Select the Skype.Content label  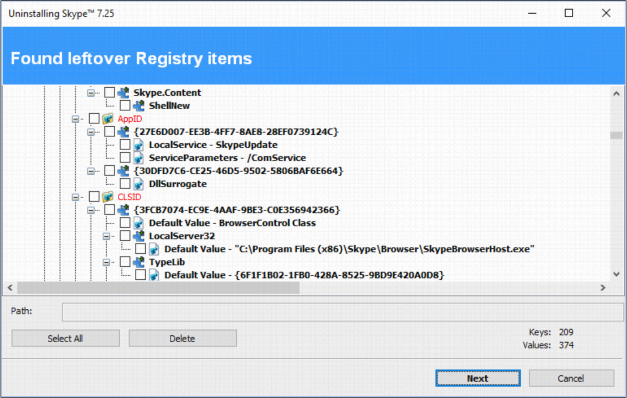(167, 93)
